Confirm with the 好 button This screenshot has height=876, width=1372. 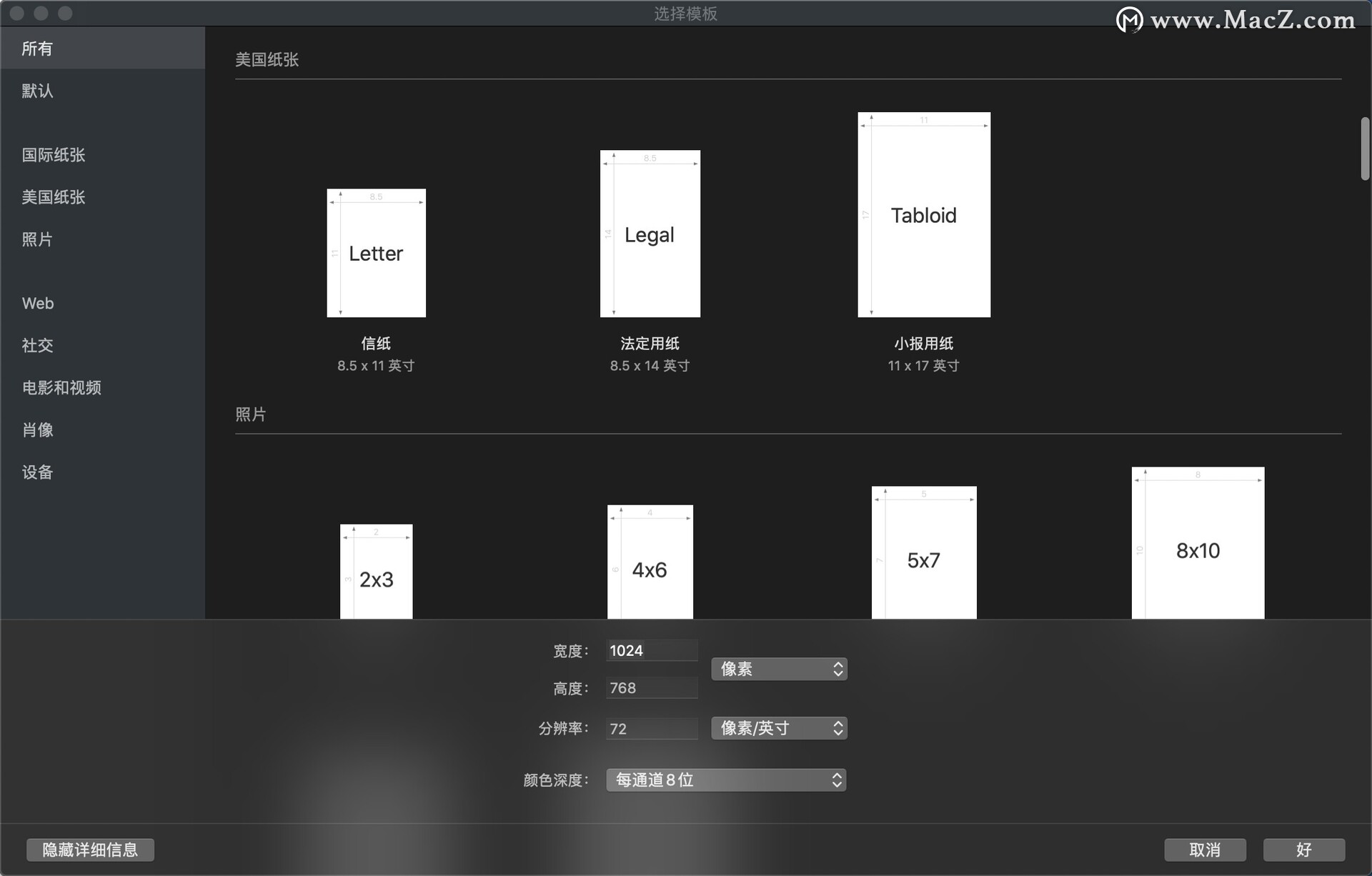1303,850
